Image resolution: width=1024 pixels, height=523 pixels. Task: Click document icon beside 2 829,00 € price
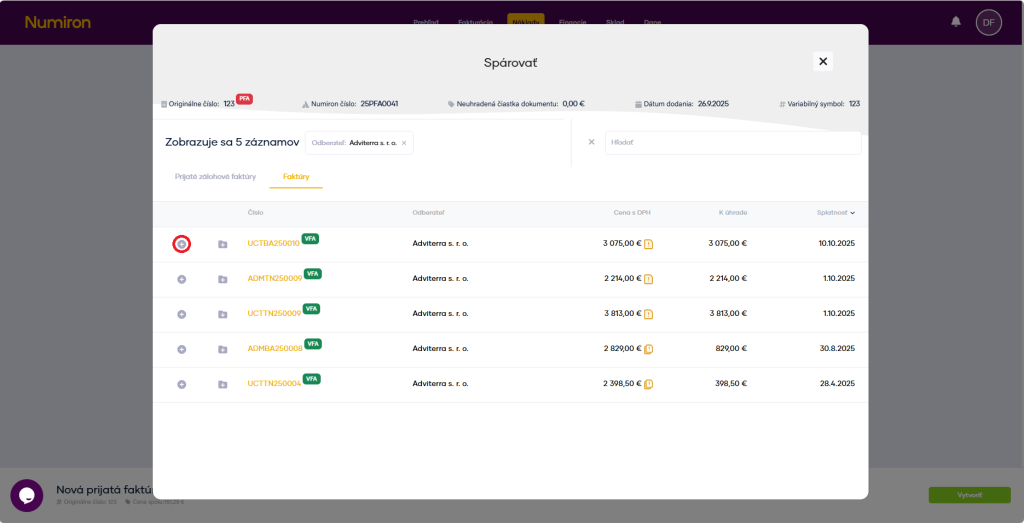point(648,349)
